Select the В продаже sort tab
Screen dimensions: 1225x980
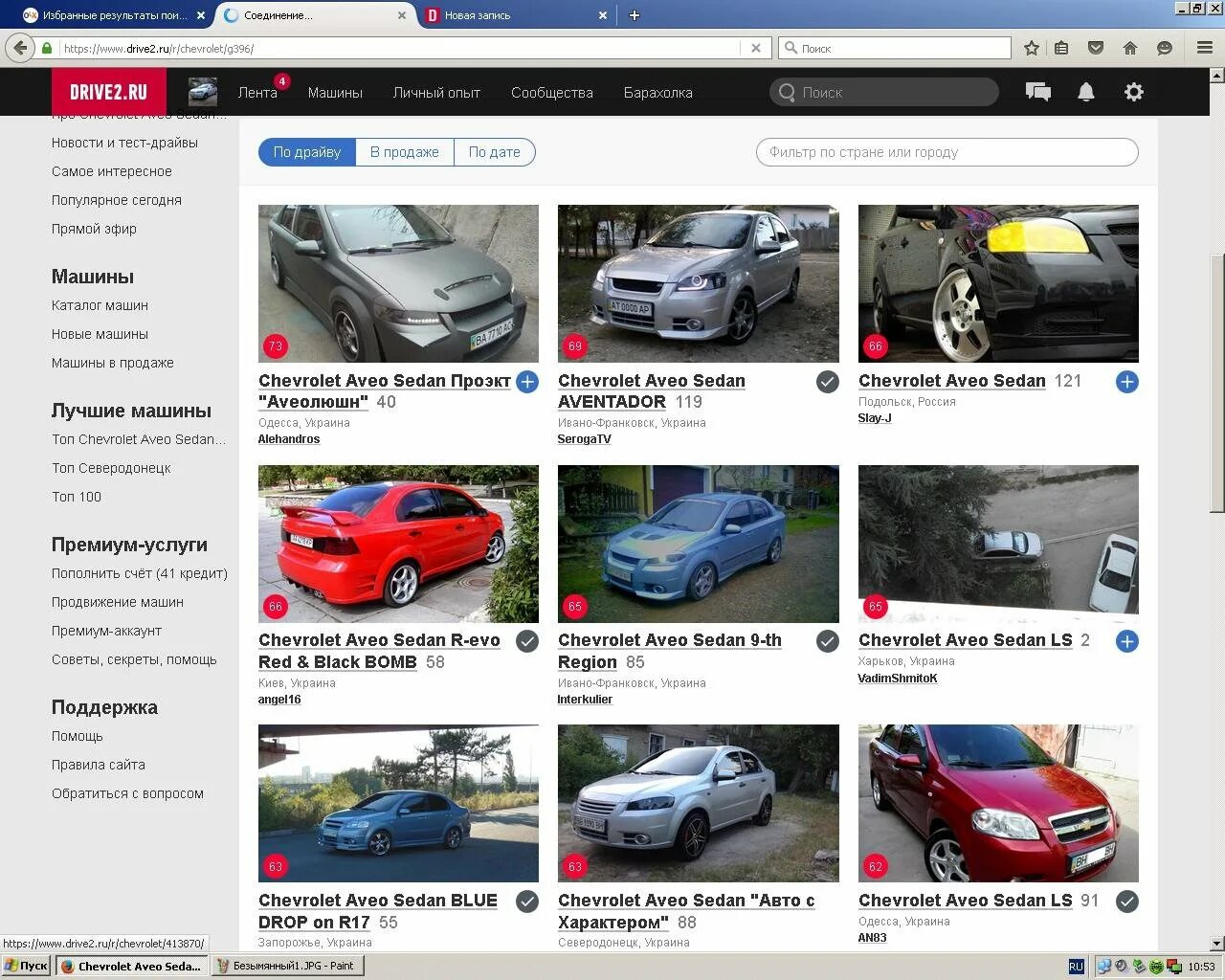pyautogui.click(x=405, y=152)
